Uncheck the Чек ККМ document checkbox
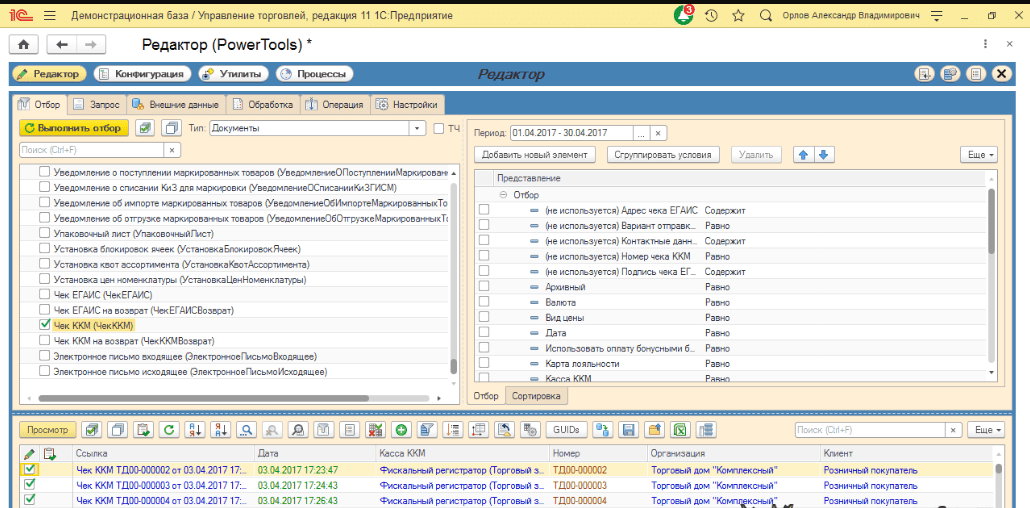The width and height of the screenshot is (1030, 508). click(x=44, y=325)
